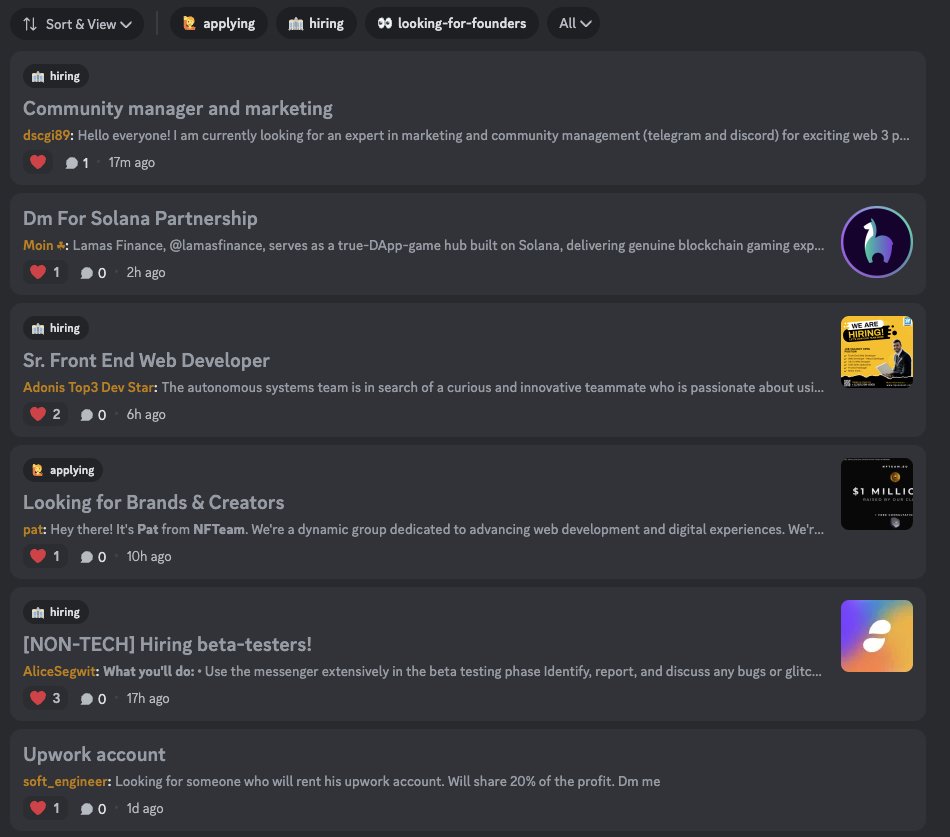Image resolution: width=950 pixels, height=837 pixels.
Task: Open the All tags dropdown
Action: pyautogui.click(x=574, y=23)
